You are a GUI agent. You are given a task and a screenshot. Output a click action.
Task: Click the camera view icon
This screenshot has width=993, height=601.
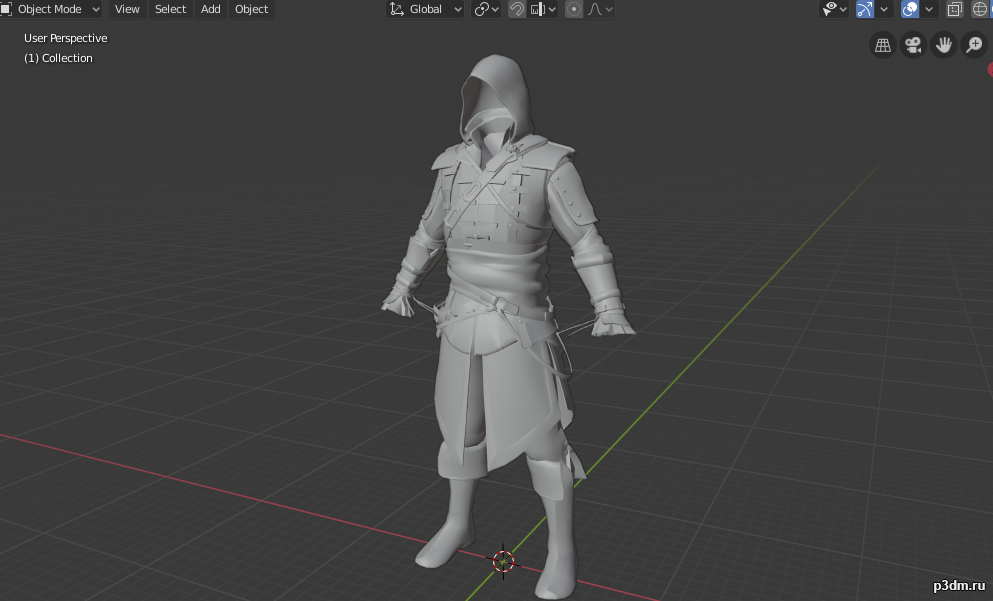[912, 45]
